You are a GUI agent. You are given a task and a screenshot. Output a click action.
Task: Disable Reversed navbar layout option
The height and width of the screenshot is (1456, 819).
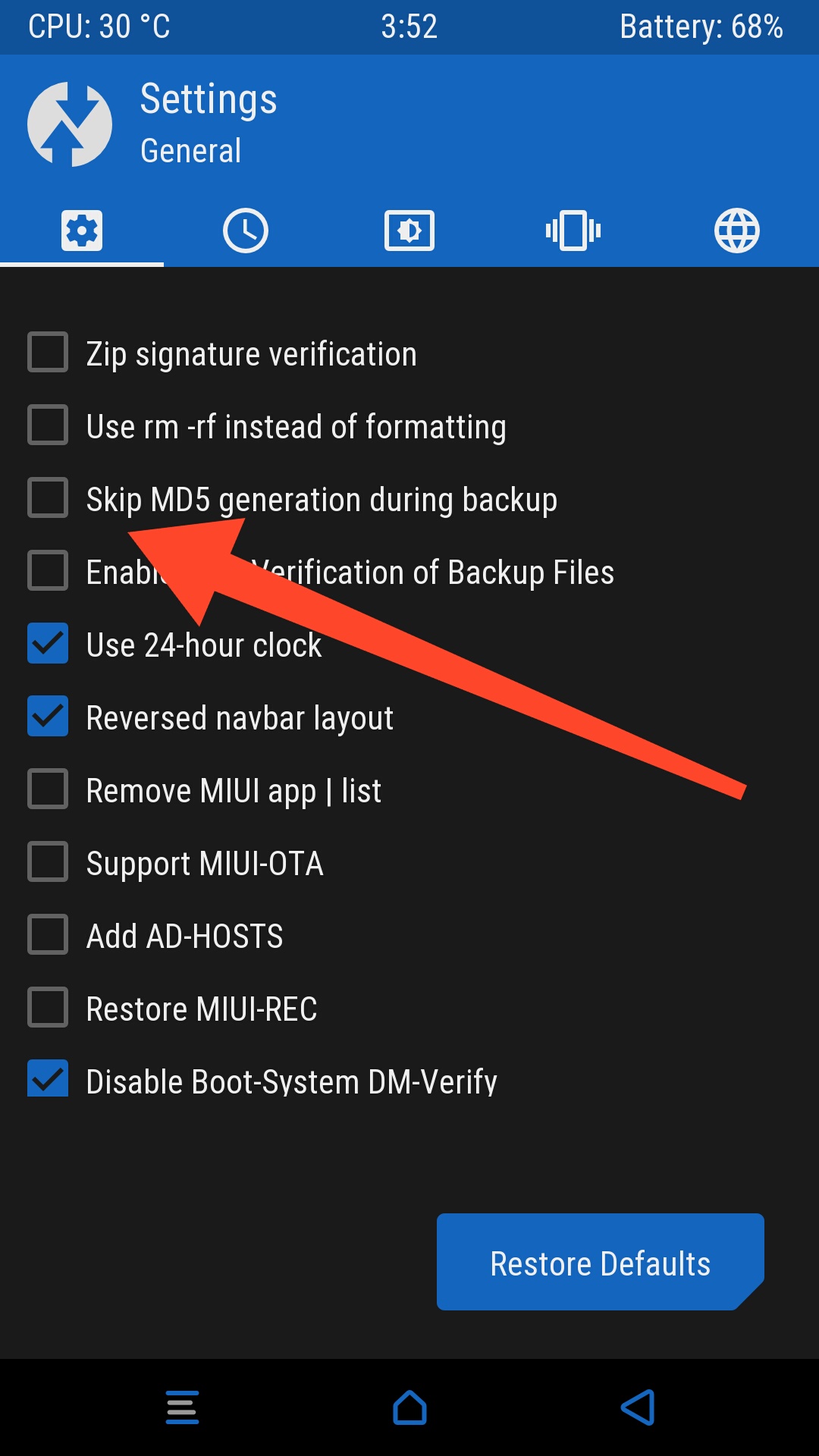click(48, 716)
